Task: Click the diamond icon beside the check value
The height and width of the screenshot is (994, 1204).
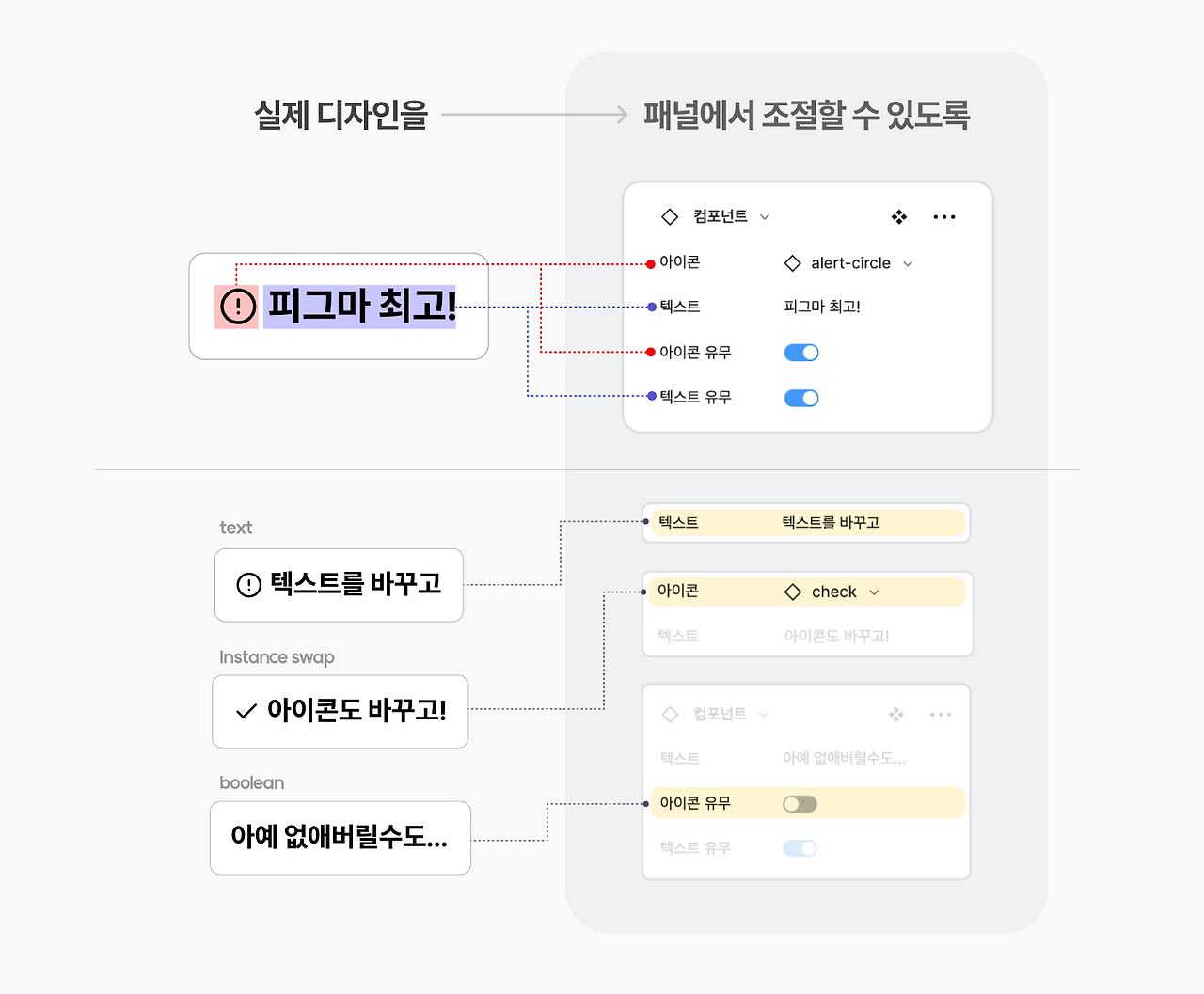Action: [793, 592]
